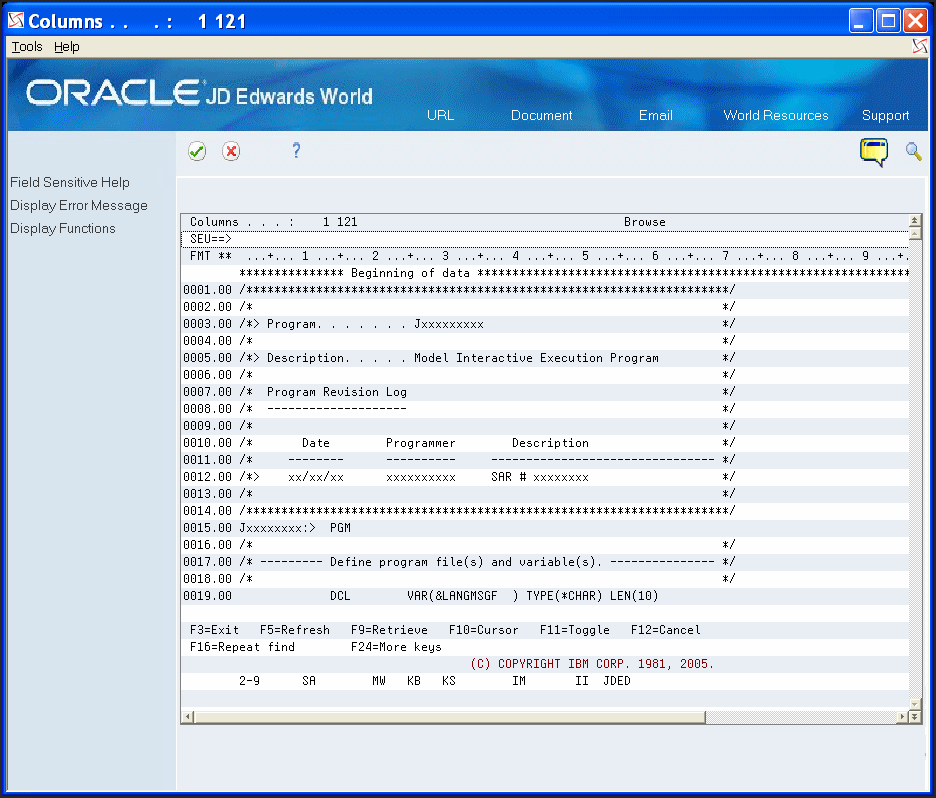
Task: Click F11=Toggle function key
Action: [575, 630]
